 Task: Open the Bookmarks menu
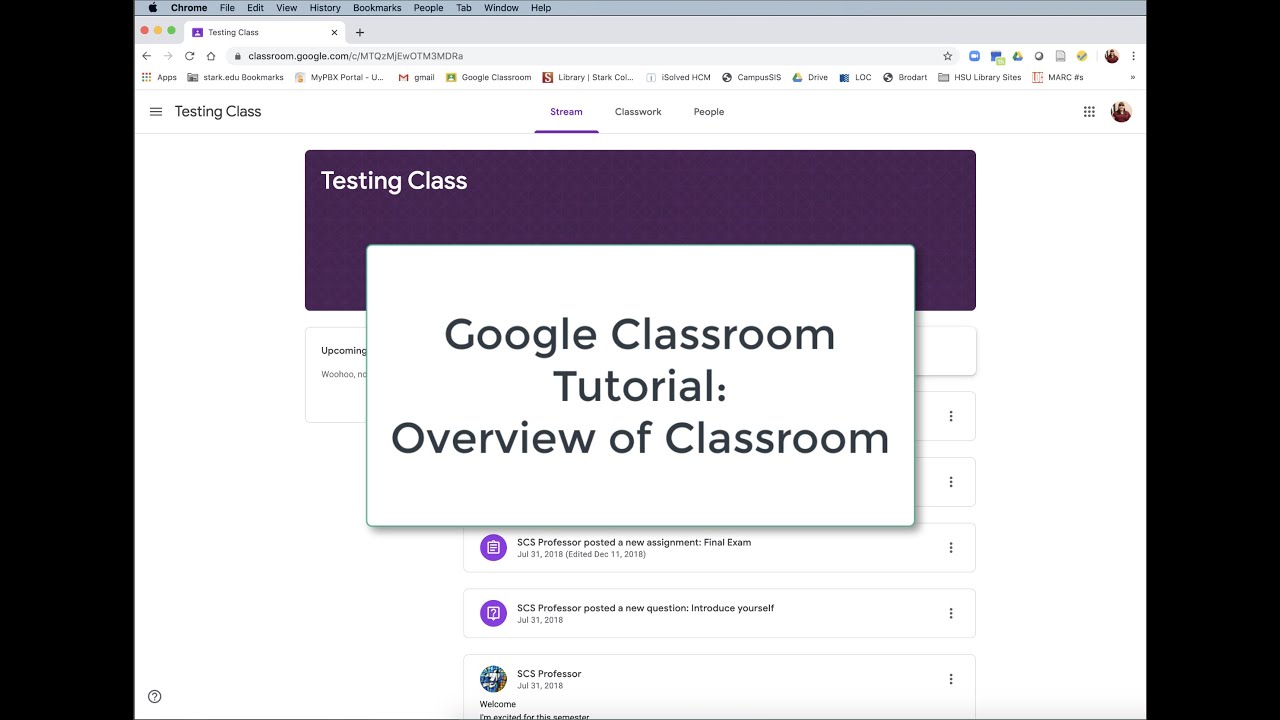(x=377, y=8)
